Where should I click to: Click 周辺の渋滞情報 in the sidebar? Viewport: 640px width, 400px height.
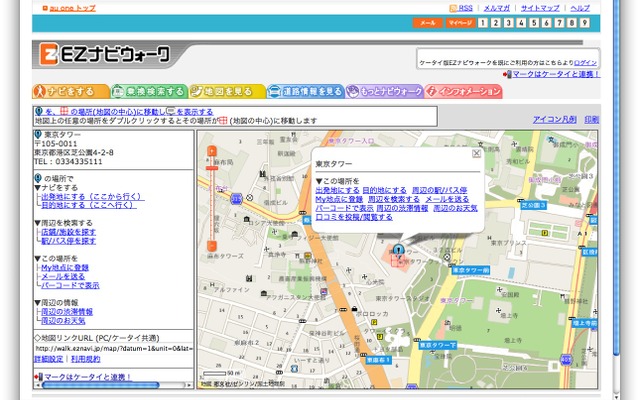[x=67, y=312]
